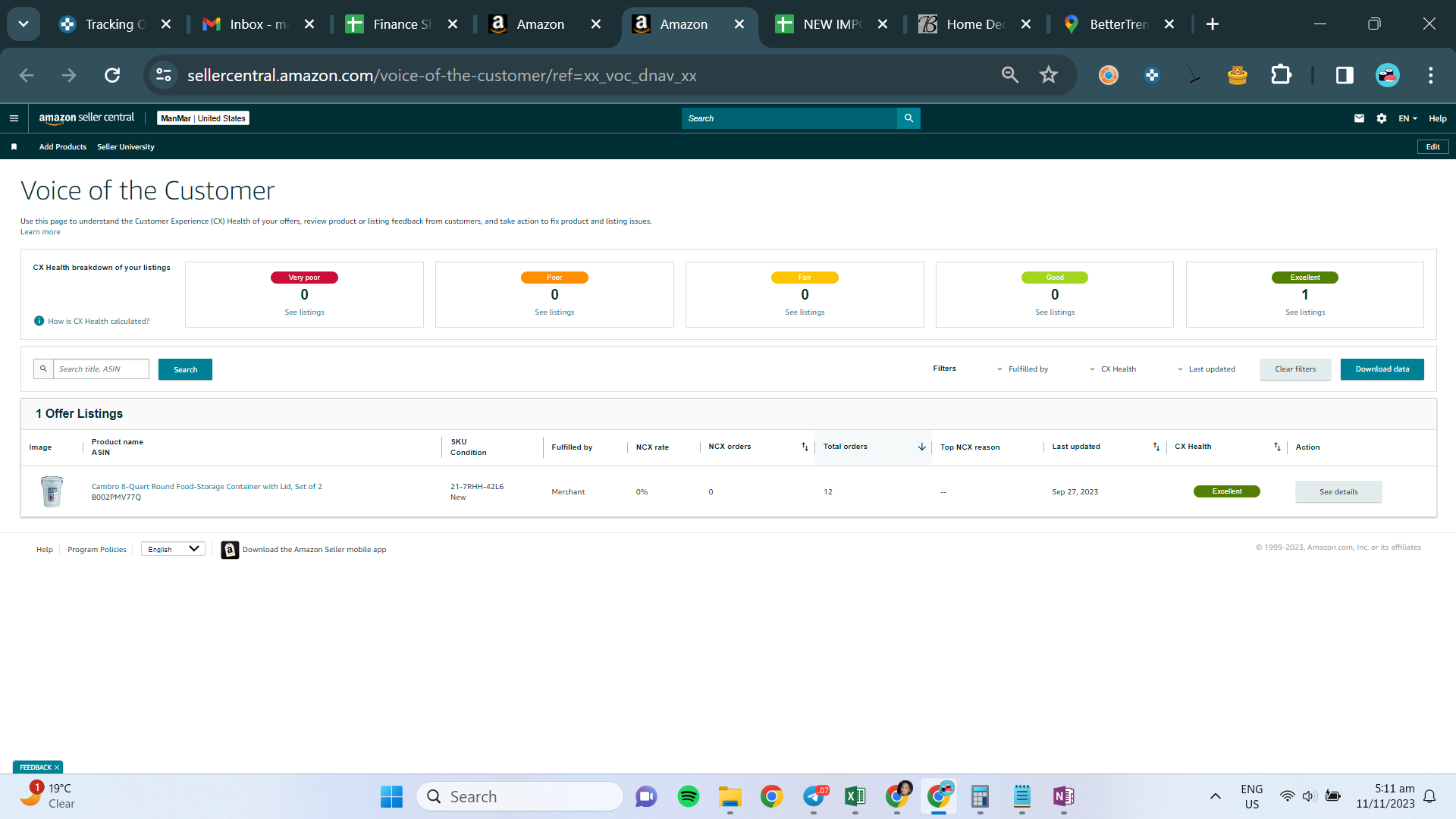The height and width of the screenshot is (819, 1456).
Task: Click the Amazon Seller mobile app icon
Action: click(x=230, y=550)
